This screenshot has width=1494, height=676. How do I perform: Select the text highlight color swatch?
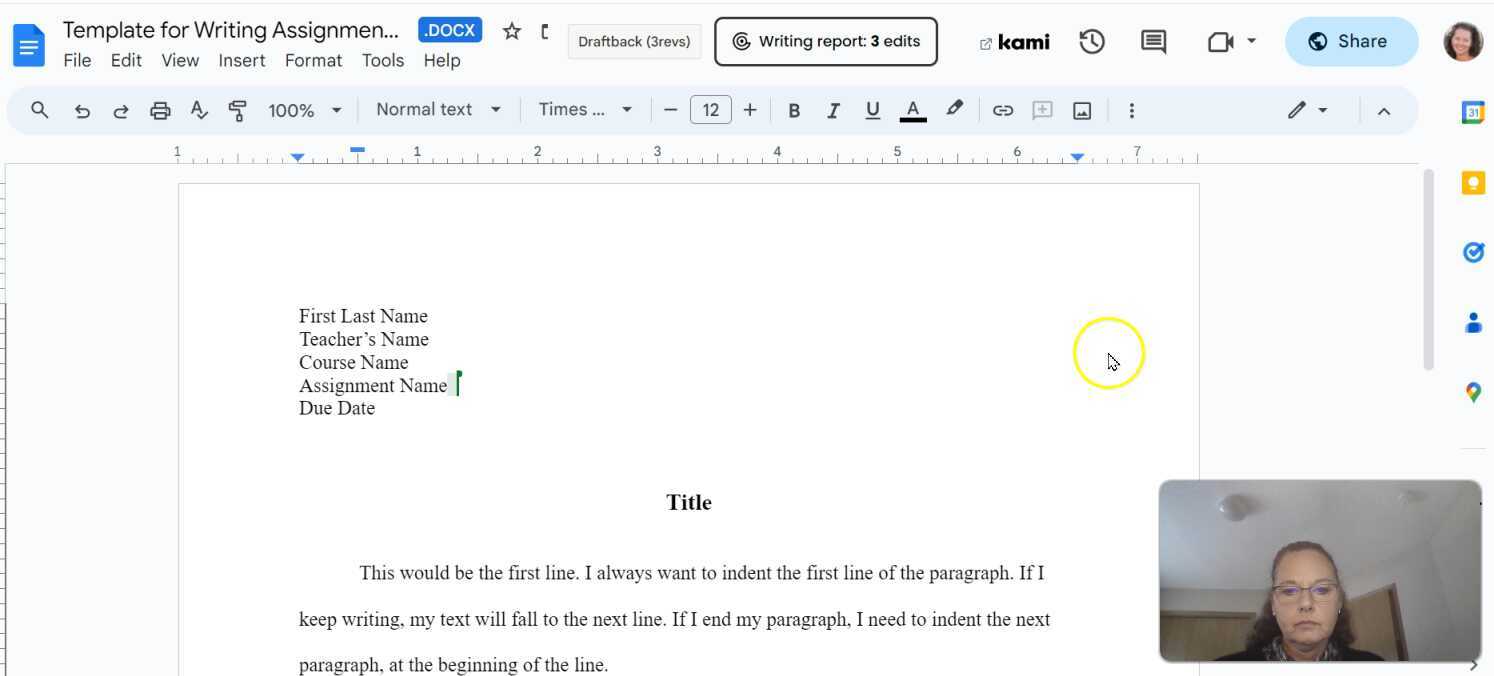click(954, 110)
